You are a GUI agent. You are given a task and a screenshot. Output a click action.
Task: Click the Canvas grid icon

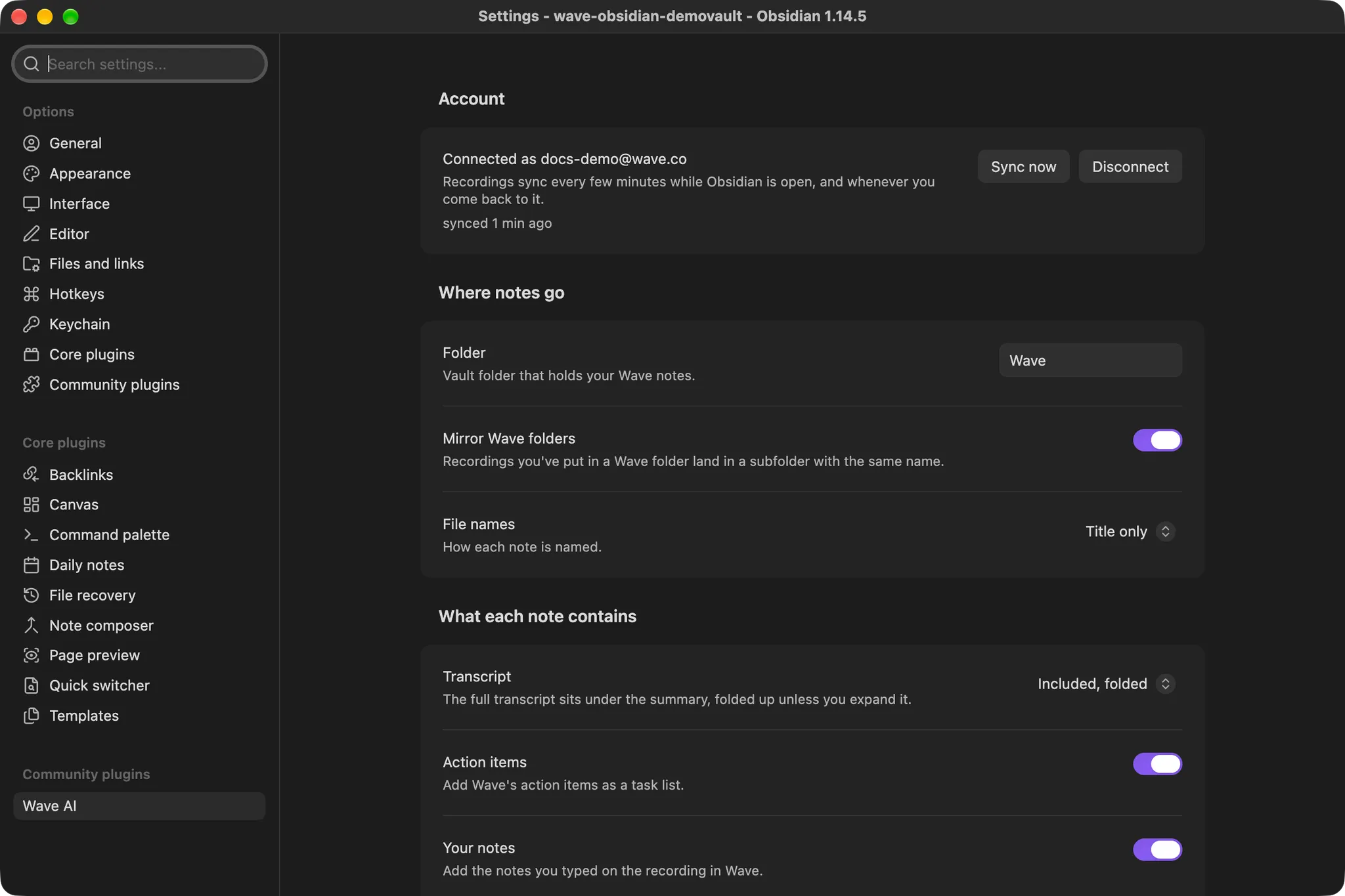(31, 505)
